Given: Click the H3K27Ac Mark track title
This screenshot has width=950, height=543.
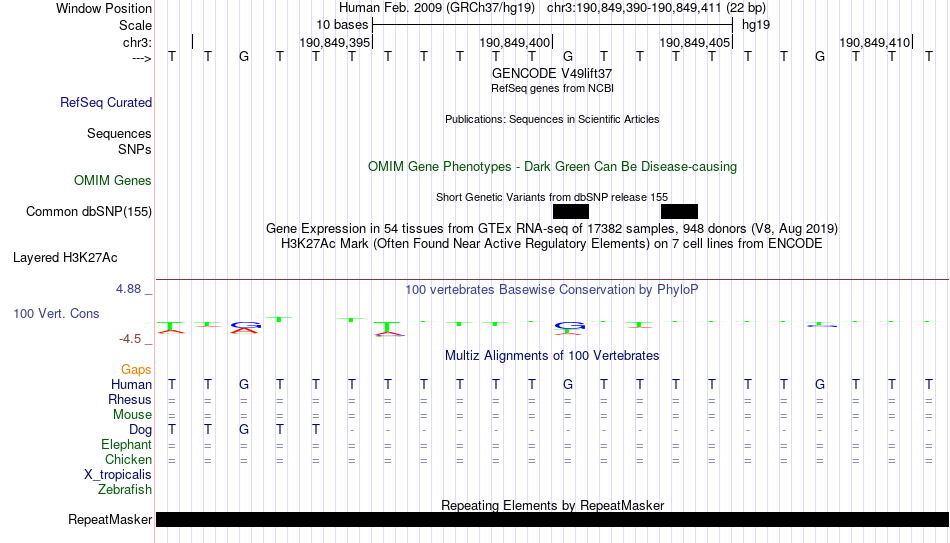Looking at the screenshot, I should point(552,244).
